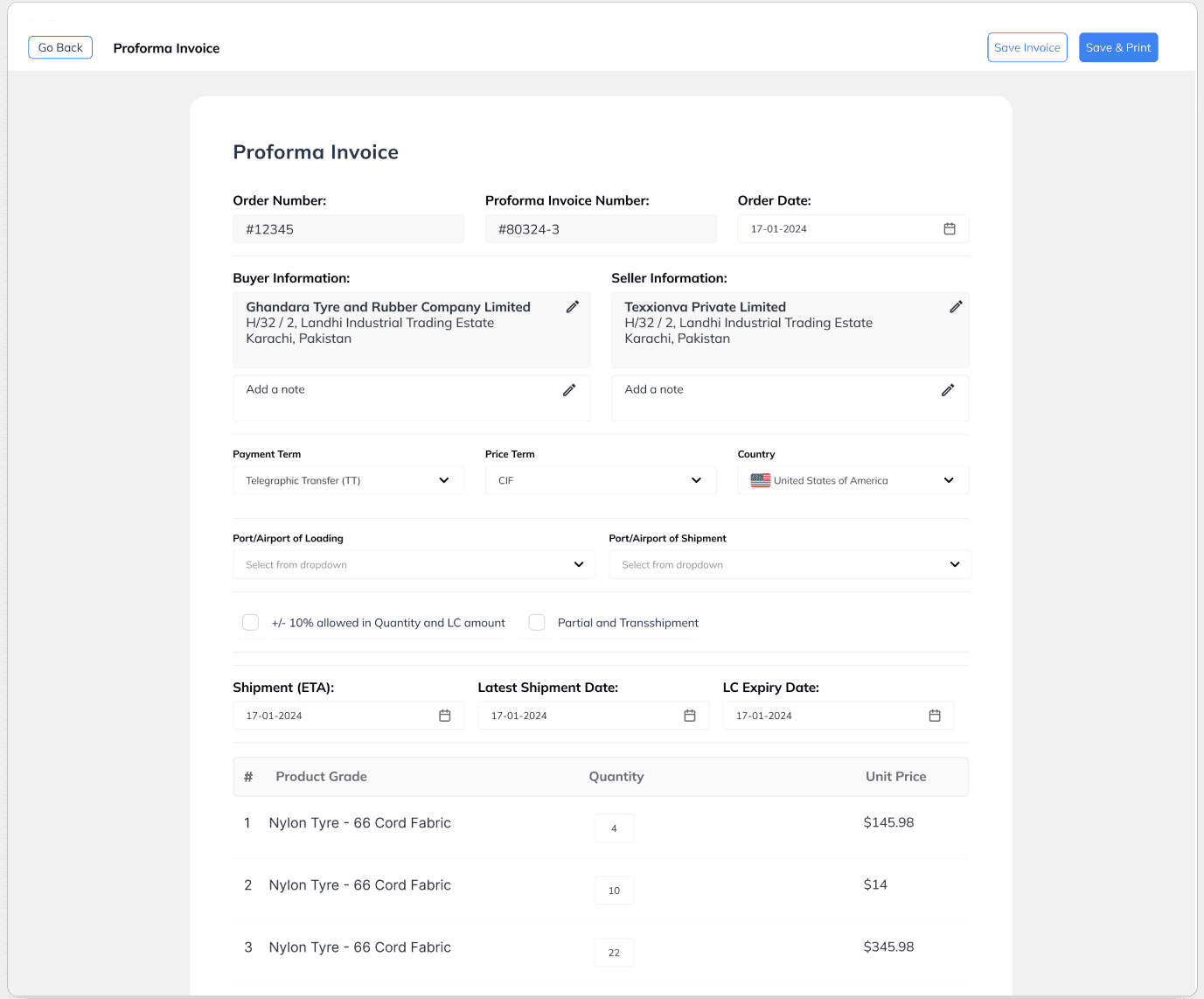Expand Payment Term dropdown
This screenshot has height=999, width=1204.
pos(348,480)
